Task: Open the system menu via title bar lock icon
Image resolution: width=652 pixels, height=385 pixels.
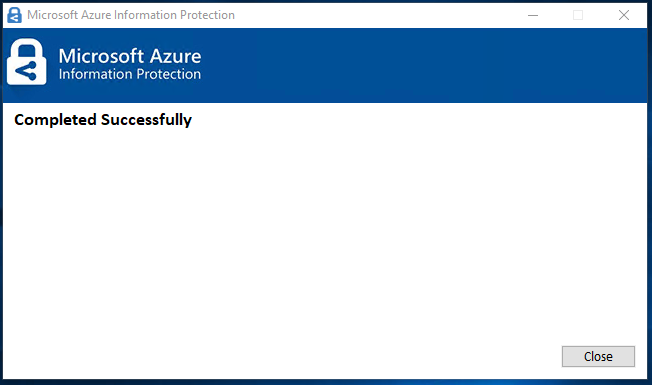Action: [x=14, y=15]
